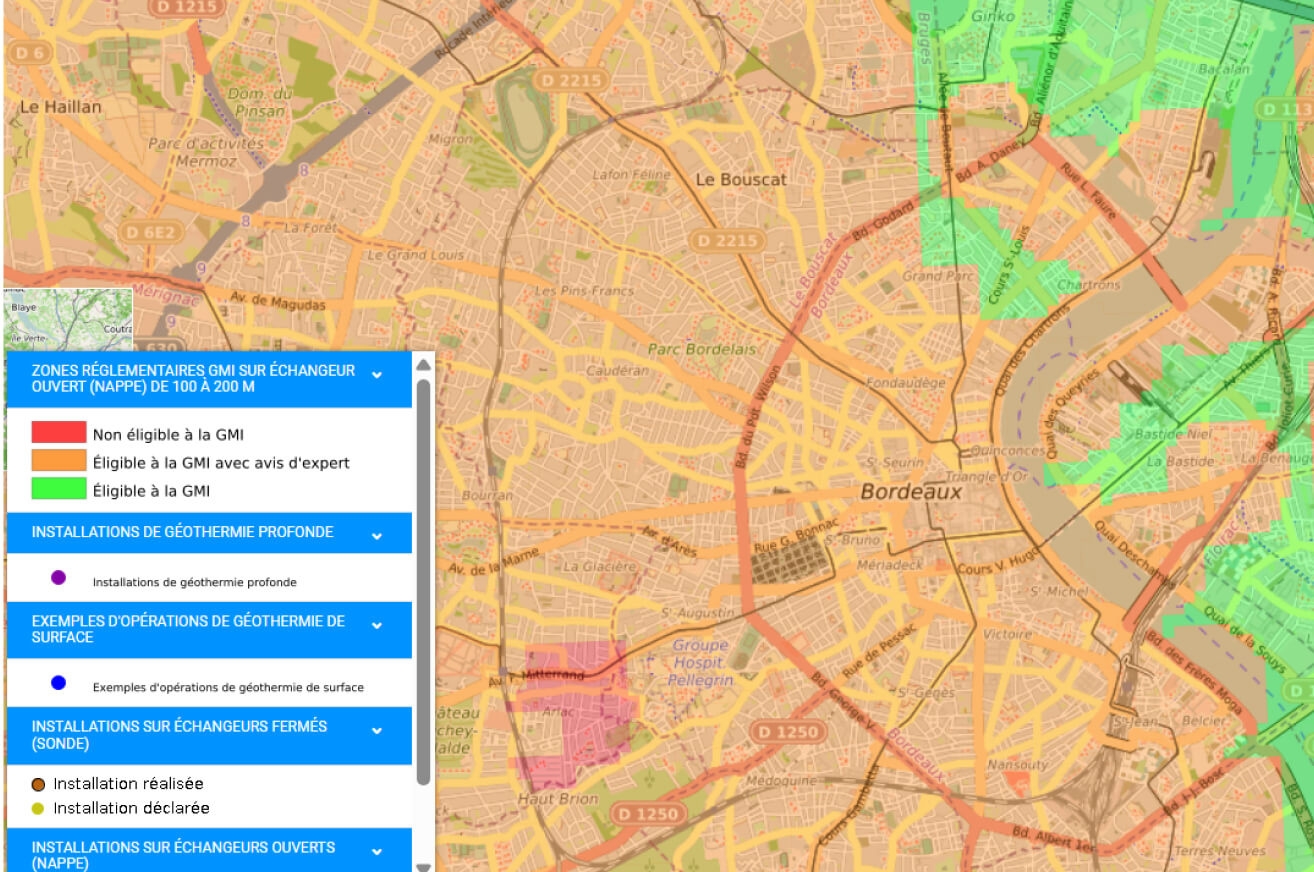Collapse the Installations sur échangeurs fermés (sonde) section

(x=377, y=731)
